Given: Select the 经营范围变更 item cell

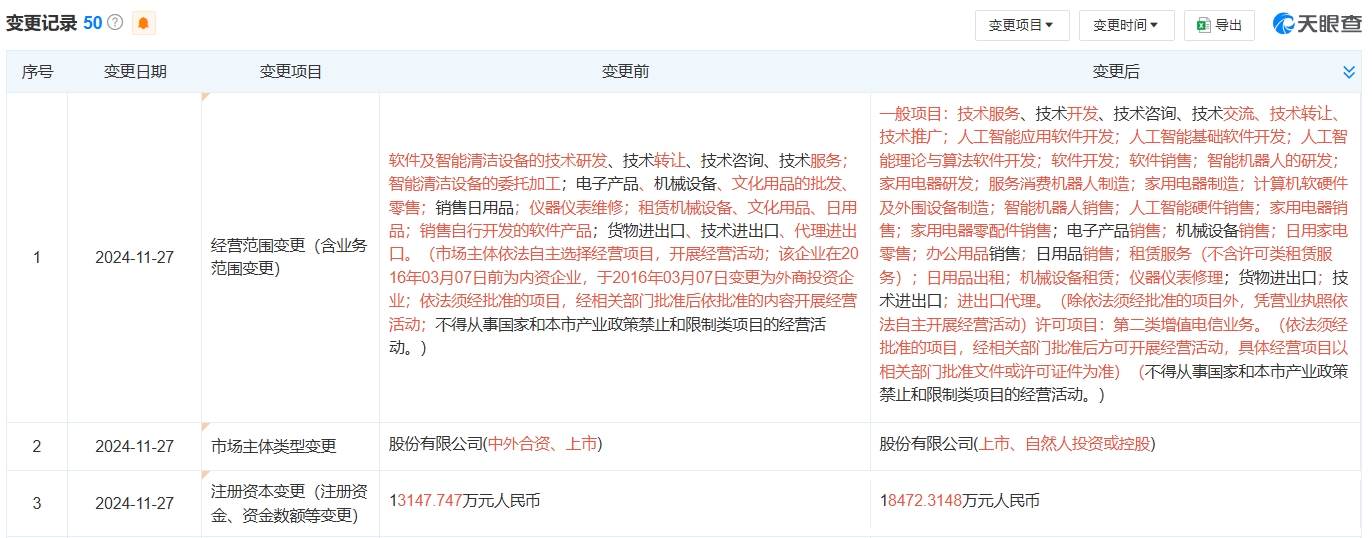Looking at the screenshot, I should pyautogui.click(x=289, y=257).
